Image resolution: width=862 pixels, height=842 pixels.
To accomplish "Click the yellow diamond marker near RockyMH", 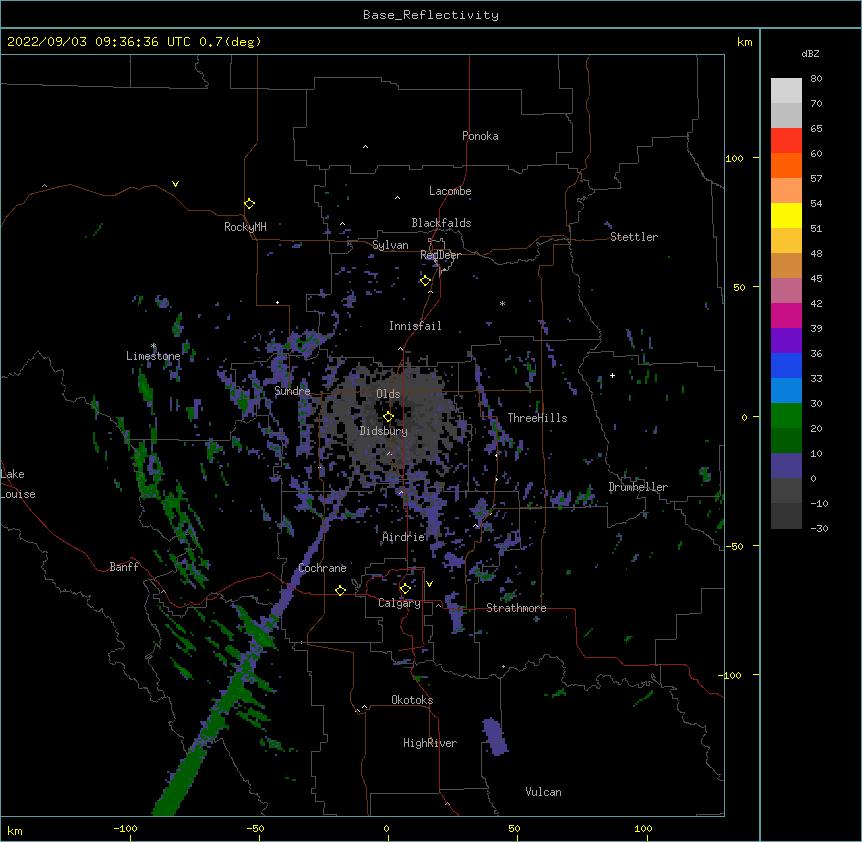I will click(249, 204).
